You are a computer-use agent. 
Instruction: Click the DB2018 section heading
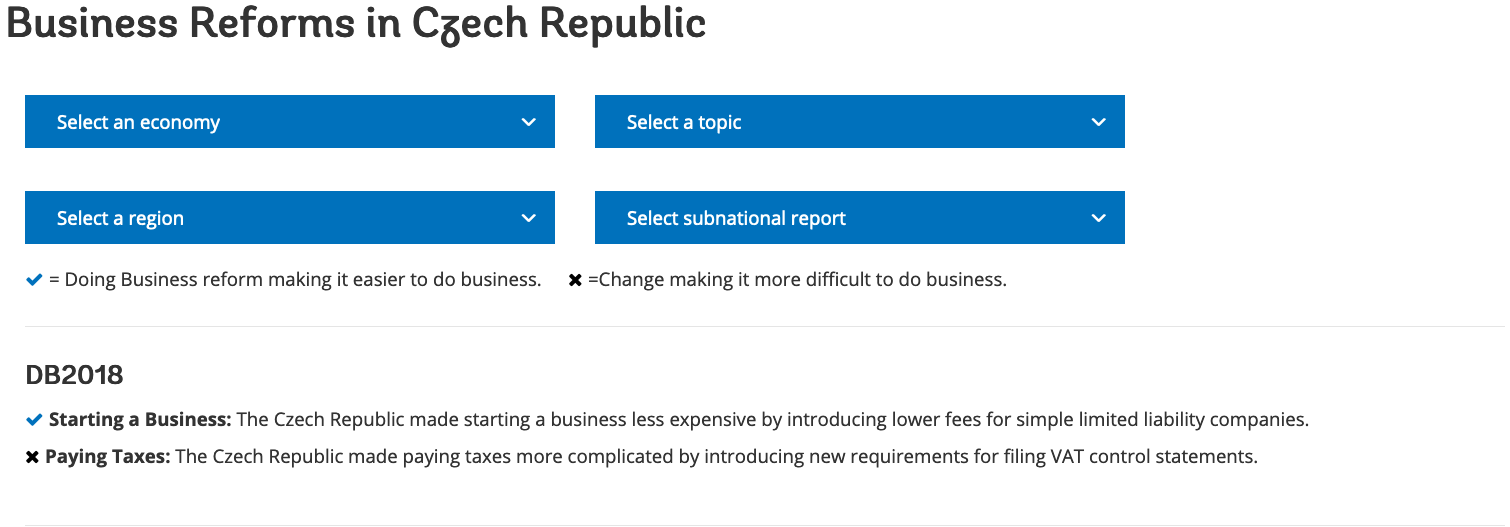[x=74, y=375]
